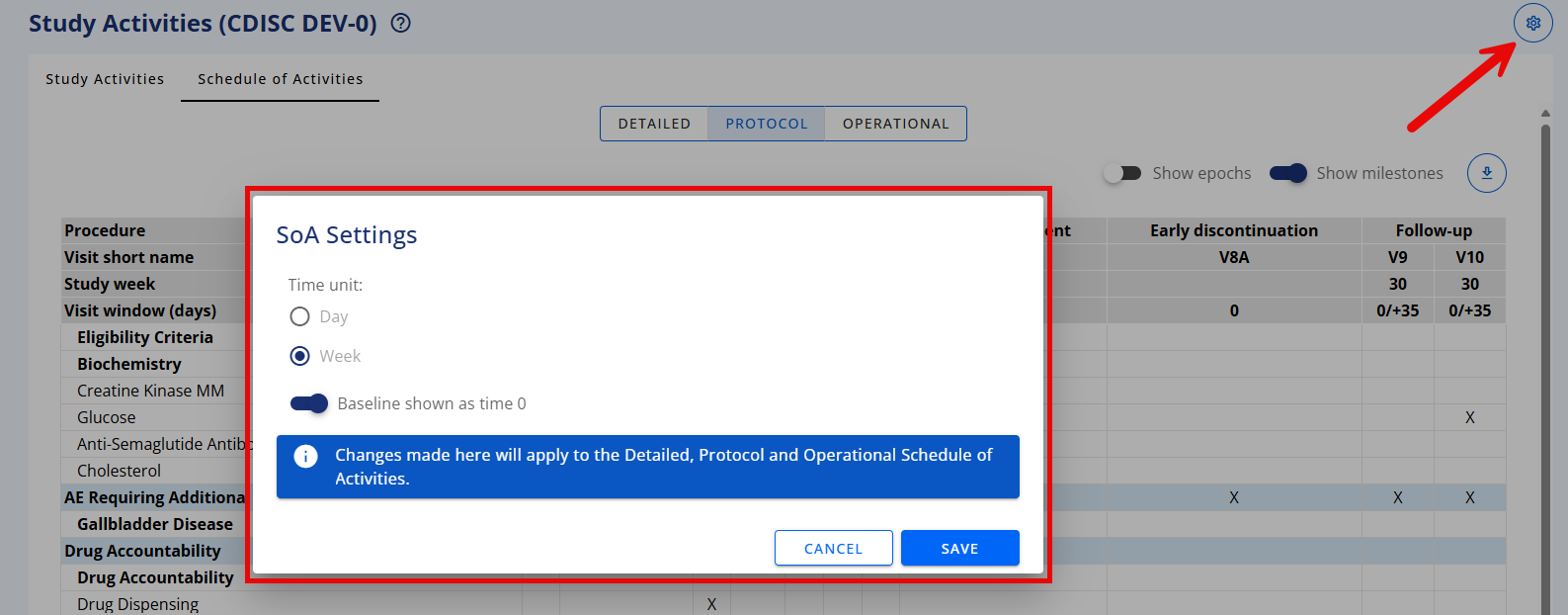Switch to the Study Activities tab
Viewport: 1568px width, 615px height.
pos(105,79)
